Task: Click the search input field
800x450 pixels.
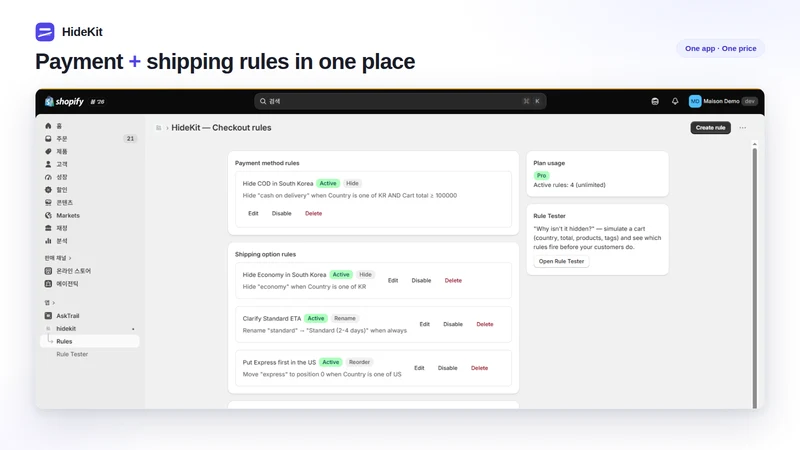Action: (x=400, y=101)
